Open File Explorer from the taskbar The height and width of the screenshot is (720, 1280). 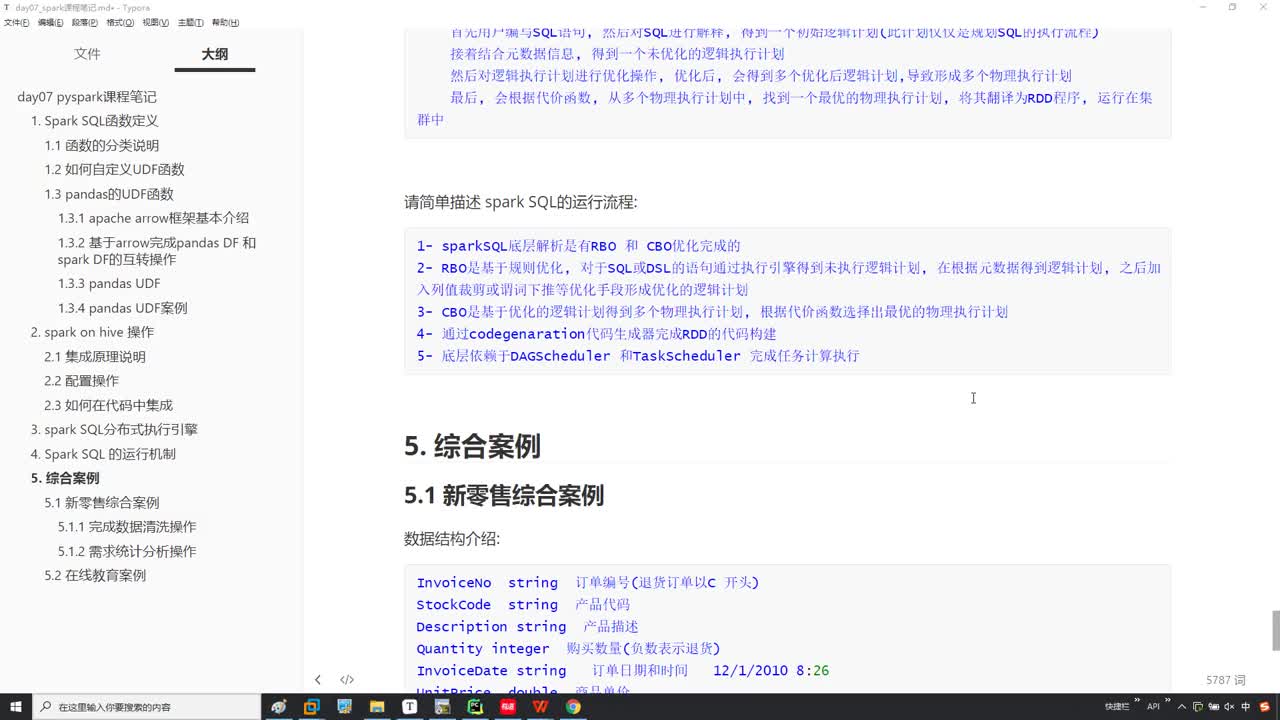377,706
